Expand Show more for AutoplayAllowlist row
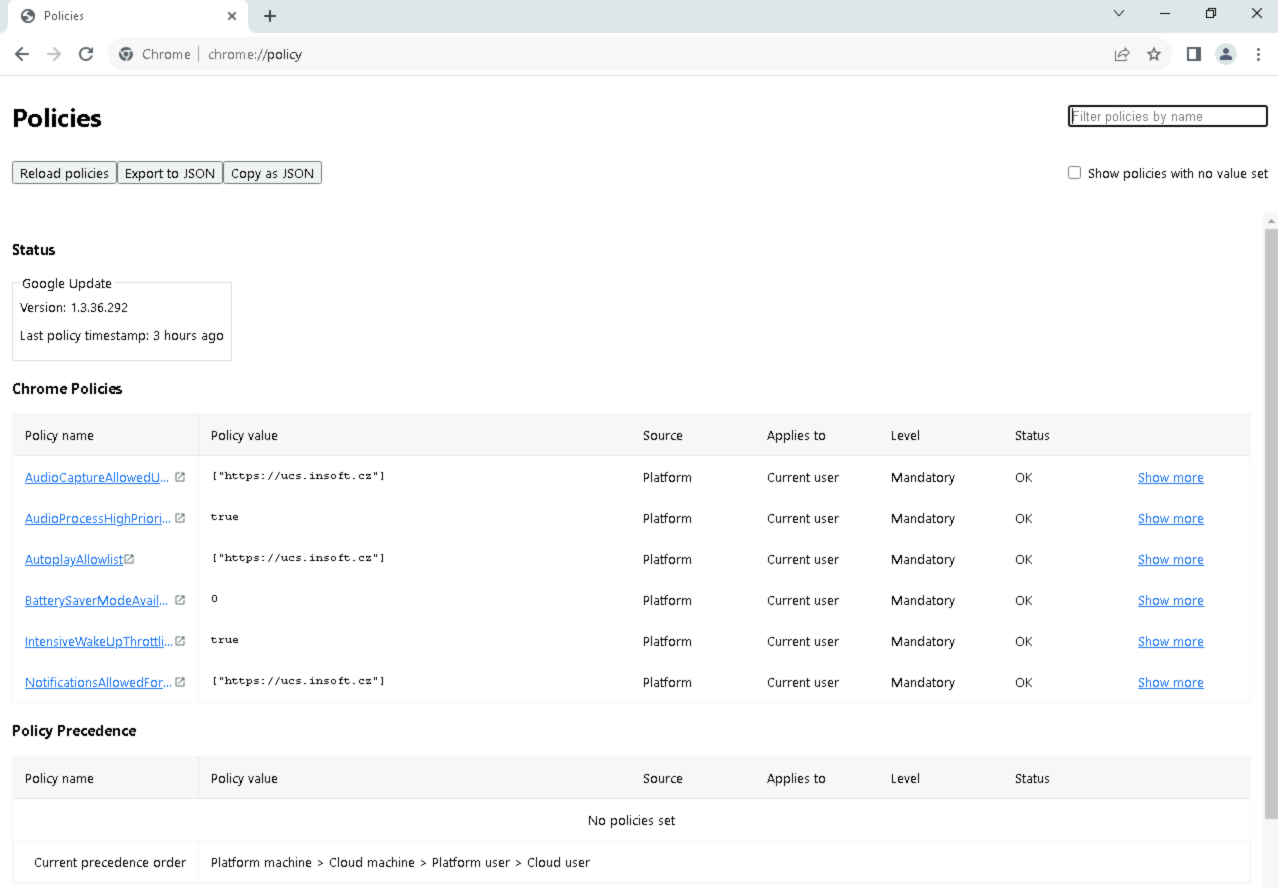The image size is (1278, 888). click(x=1170, y=560)
